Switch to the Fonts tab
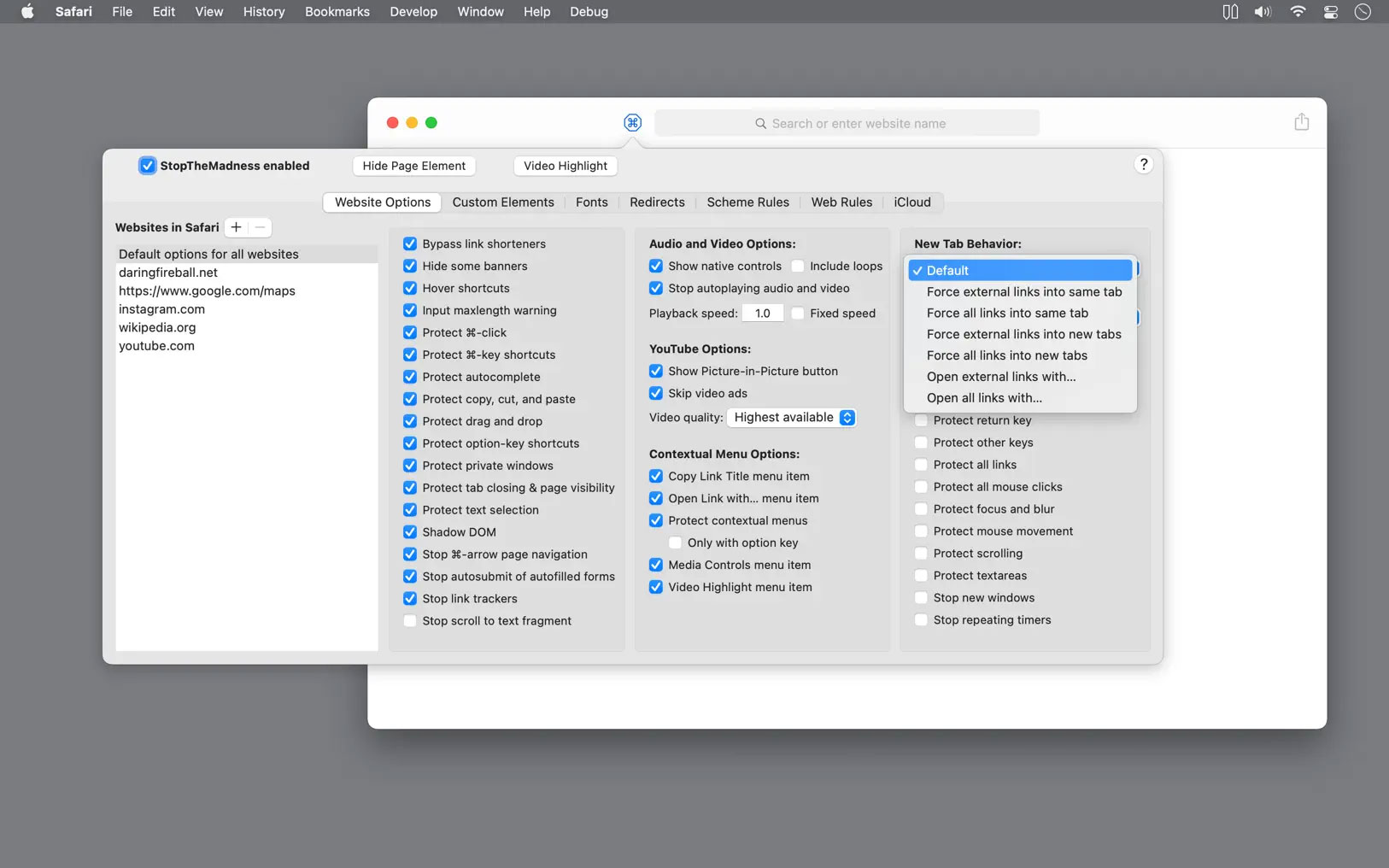Viewport: 1389px width, 868px height. tap(591, 202)
